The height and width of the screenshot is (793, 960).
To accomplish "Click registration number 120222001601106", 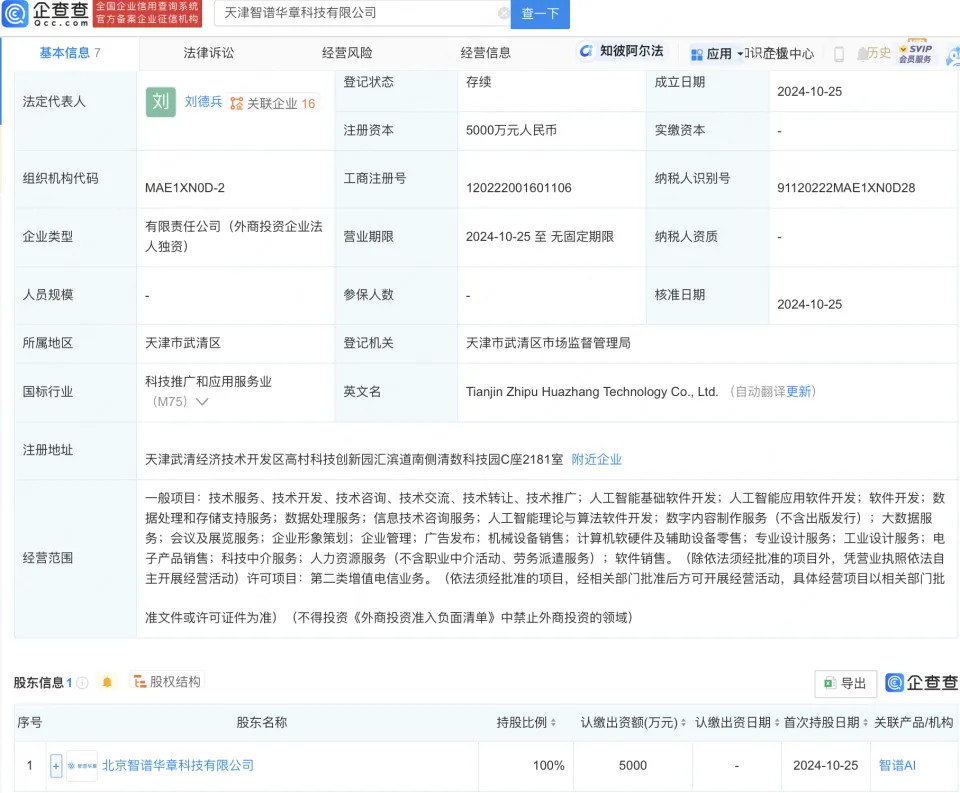I will tap(519, 188).
